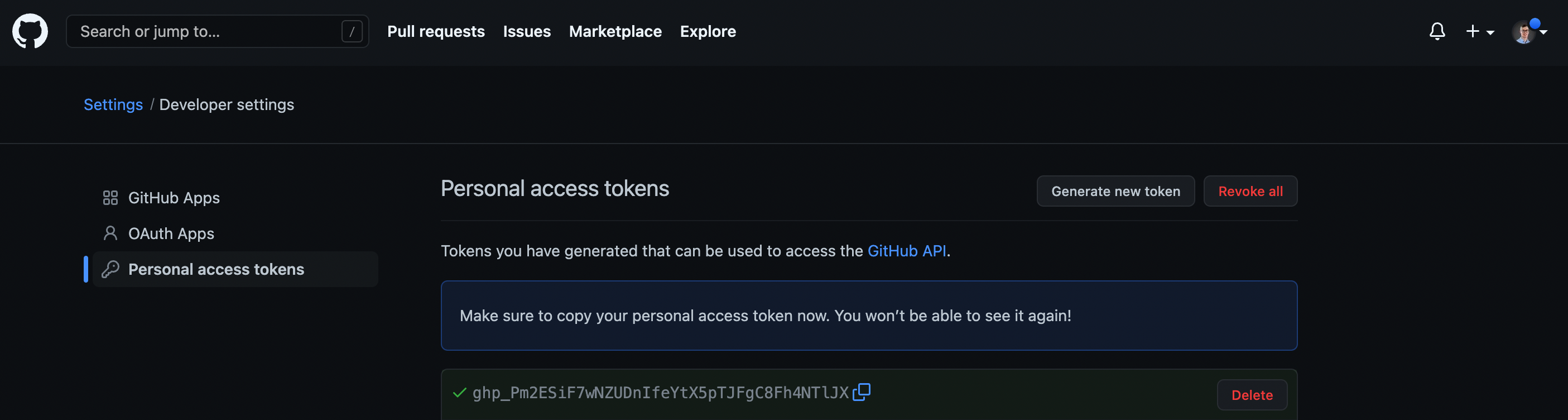Open Explore from the top navigation

708,31
